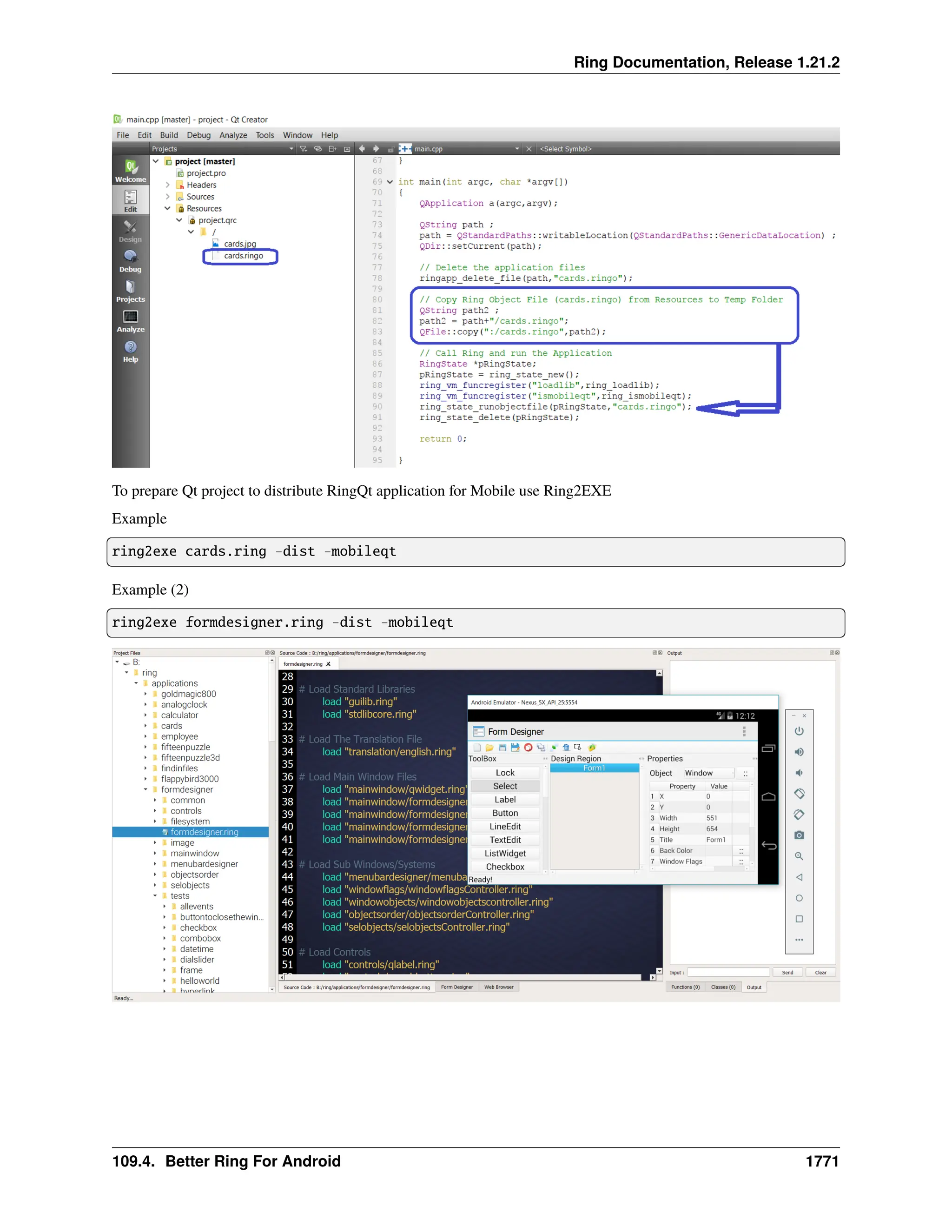Open the Build menu
Screen dimensions: 952x1232
pos(169,135)
